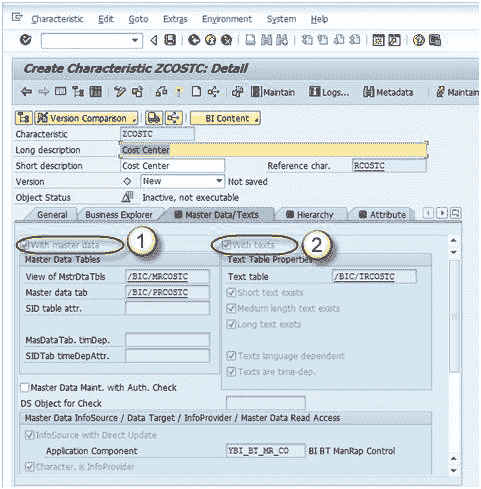The height and width of the screenshot is (489, 481).
Task: Open the Version dropdown showing New
Action: tap(182, 181)
